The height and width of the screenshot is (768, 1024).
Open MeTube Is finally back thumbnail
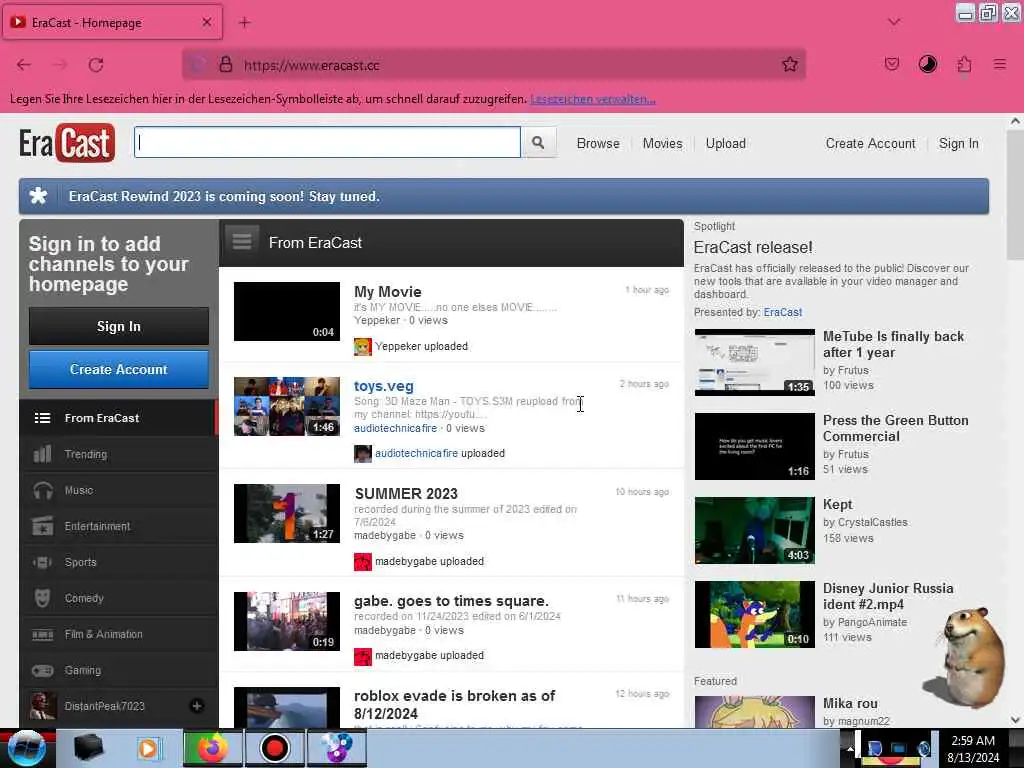click(x=754, y=362)
